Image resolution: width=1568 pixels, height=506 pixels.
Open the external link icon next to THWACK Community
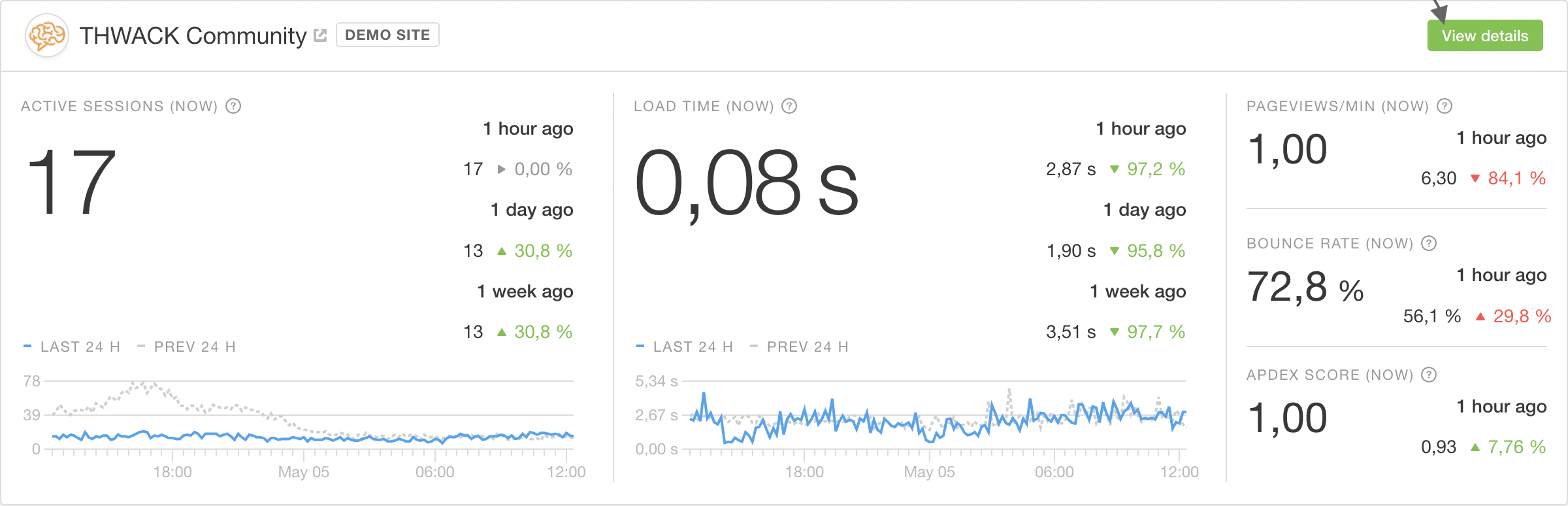[x=320, y=35]
